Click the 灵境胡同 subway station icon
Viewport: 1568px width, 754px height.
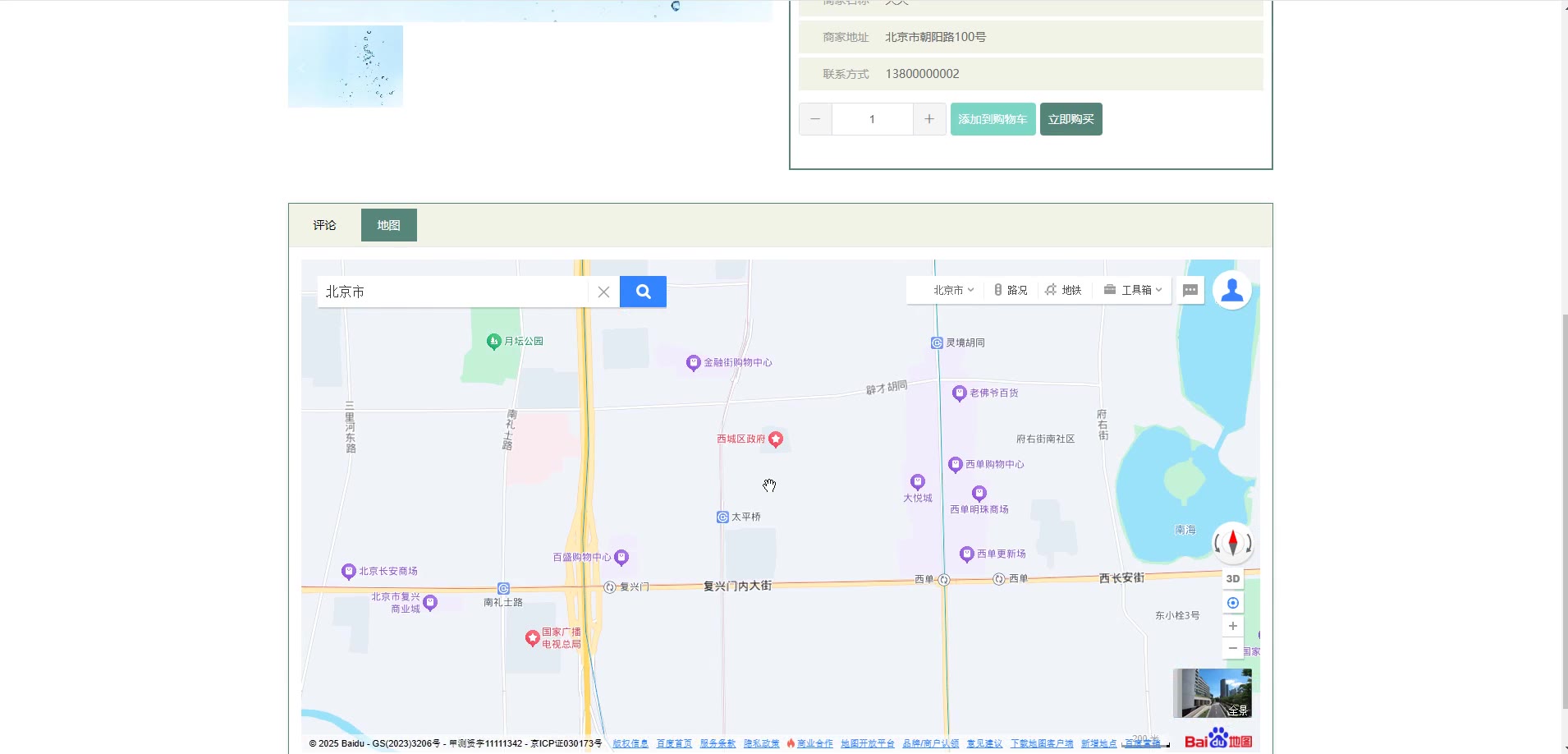(937, 343)
